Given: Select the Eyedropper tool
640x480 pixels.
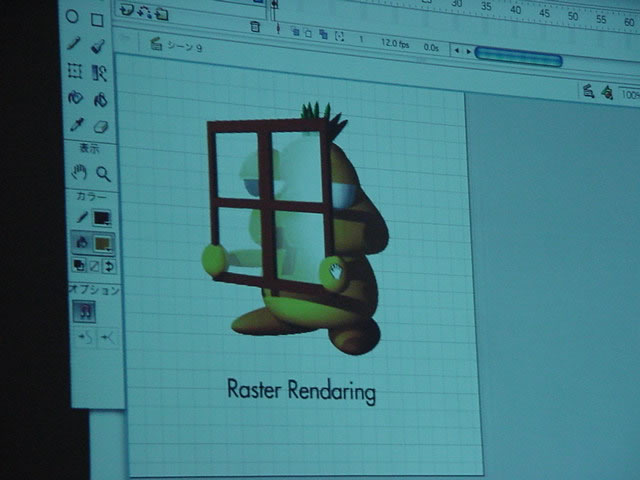Looking at the screenshot, I should (75, 125).
